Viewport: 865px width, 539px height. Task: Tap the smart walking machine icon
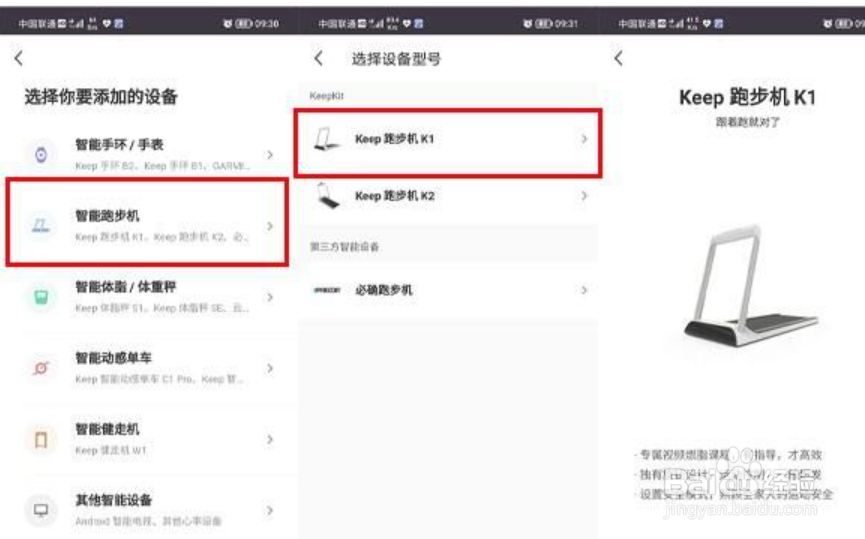pos(41,439)
